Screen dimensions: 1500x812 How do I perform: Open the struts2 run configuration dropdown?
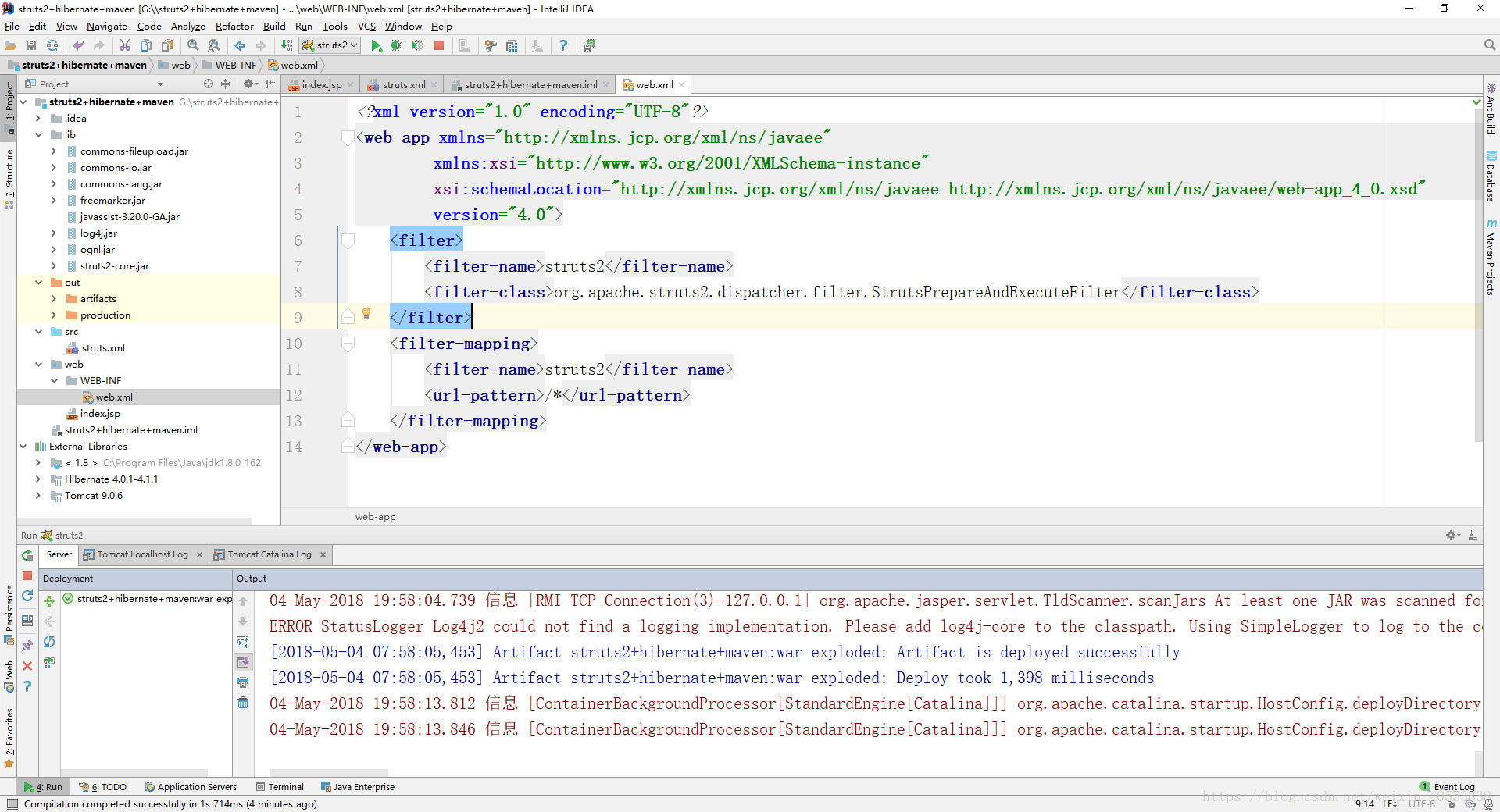pyautogui.click(x=330, y=45)
